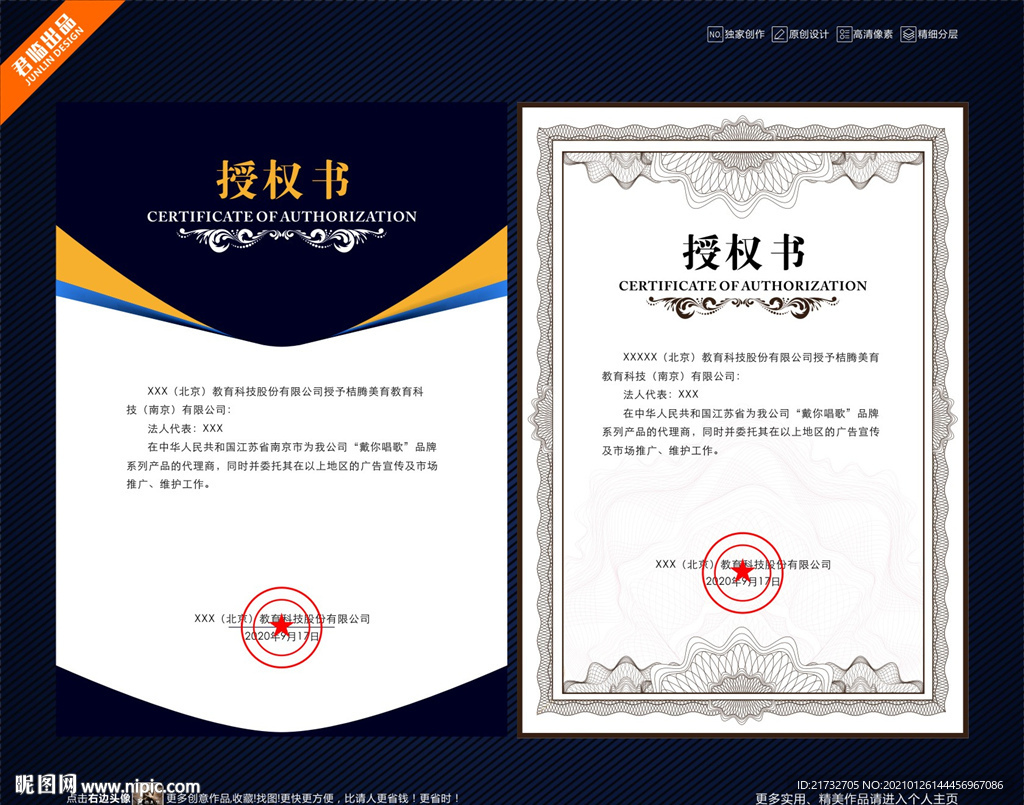Screen dimensions: 1024x805
Task: Click the 高清像素 label
Action: point(873,35)
